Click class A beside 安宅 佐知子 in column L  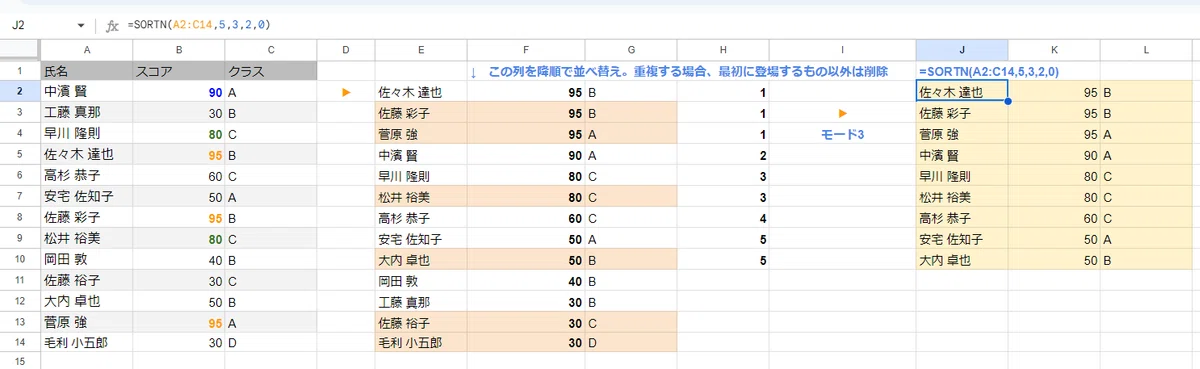click(x=1147, y=239)
